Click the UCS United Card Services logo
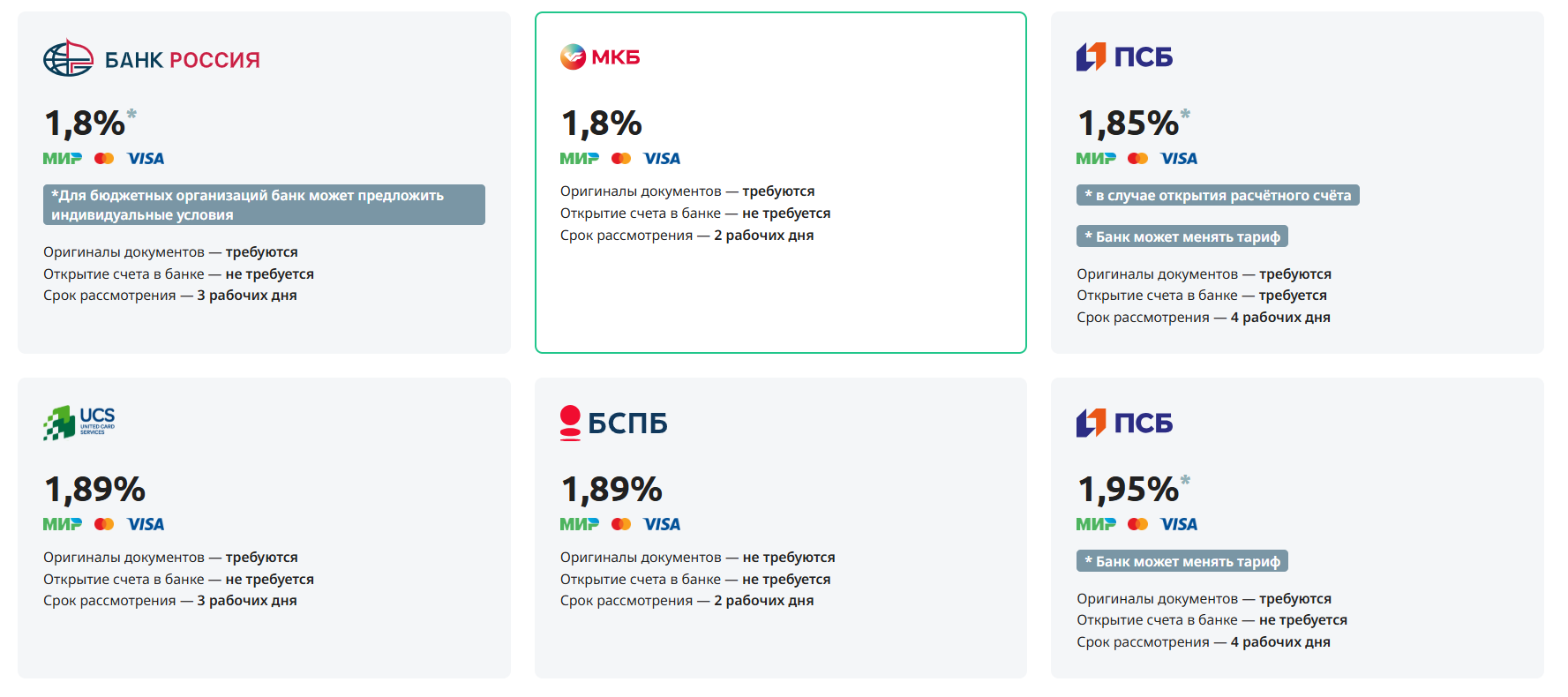This screenshot has height=697, width=1568. coord(79,423)
